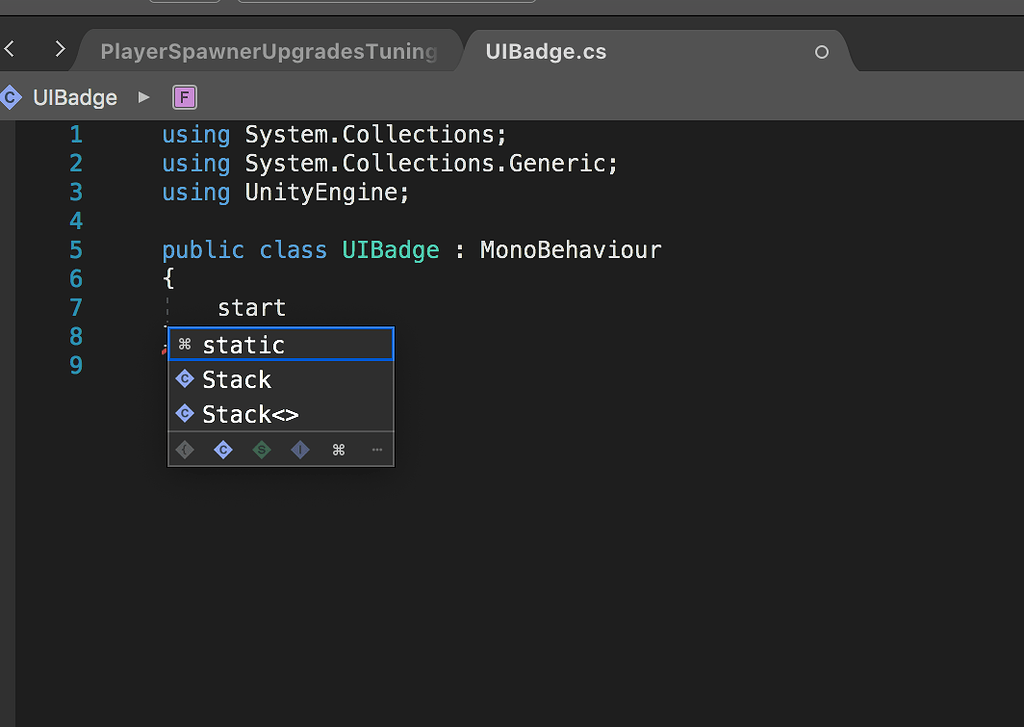Click UIBadge class icon in breadcrumb
Image resolution: width=1024 pixels, height=727 pixels.
[11, 97]
